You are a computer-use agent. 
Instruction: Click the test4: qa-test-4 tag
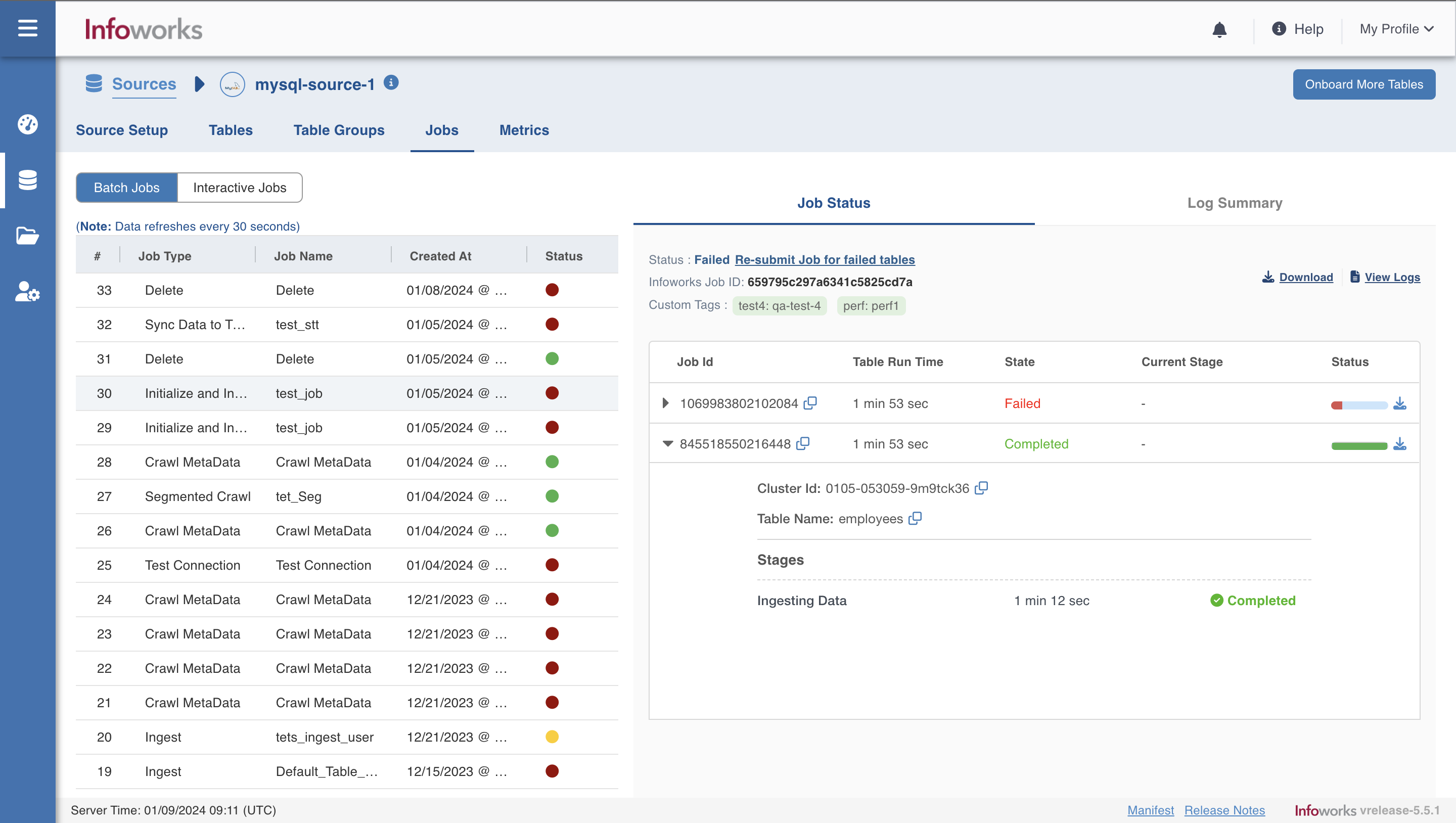779,305
